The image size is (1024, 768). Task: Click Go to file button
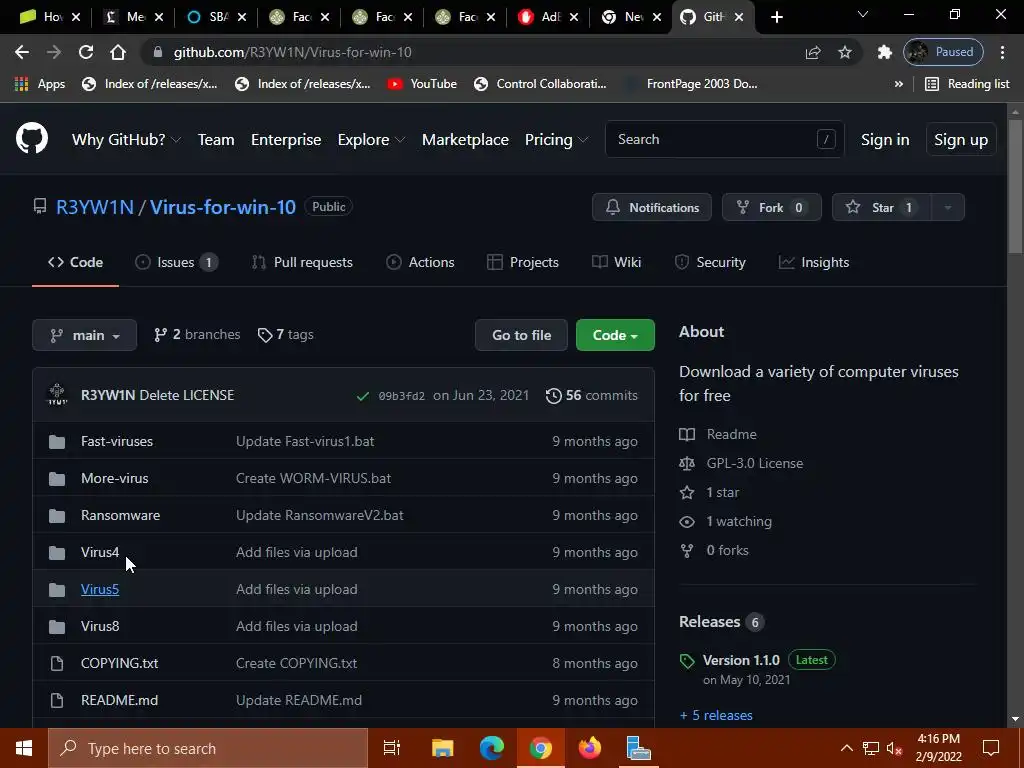click(x=521, y=335)
